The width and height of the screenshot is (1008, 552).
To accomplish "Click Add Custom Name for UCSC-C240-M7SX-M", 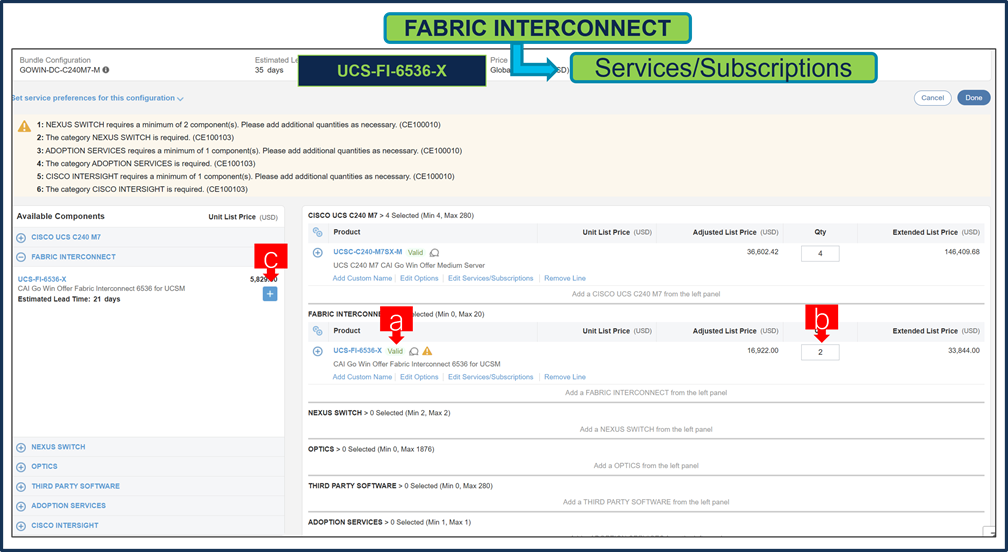I will pos(362,278).
